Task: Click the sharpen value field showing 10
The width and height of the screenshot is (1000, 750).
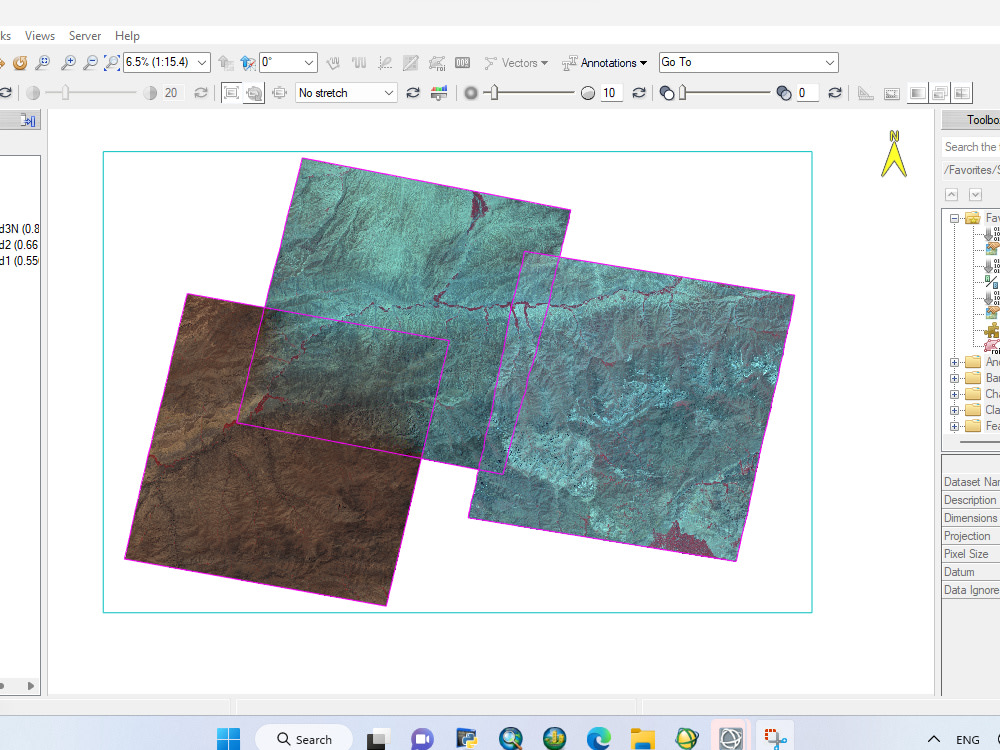Action: coord(611,93)
